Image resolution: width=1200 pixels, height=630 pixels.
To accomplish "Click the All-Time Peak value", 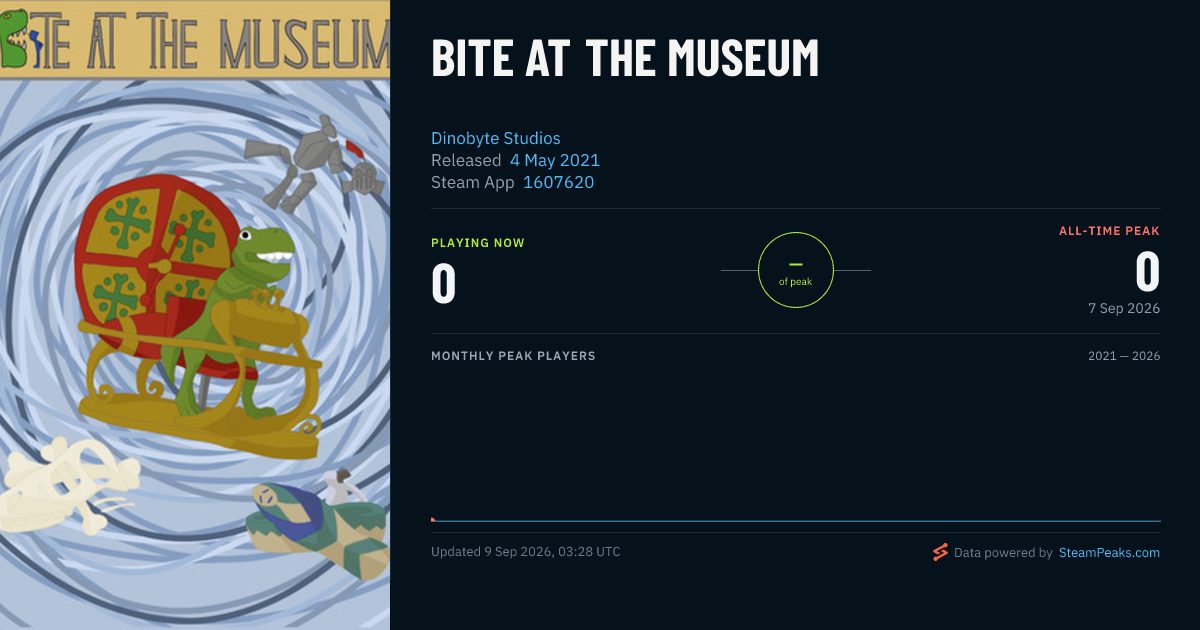I will click(x=1148, y=272).
